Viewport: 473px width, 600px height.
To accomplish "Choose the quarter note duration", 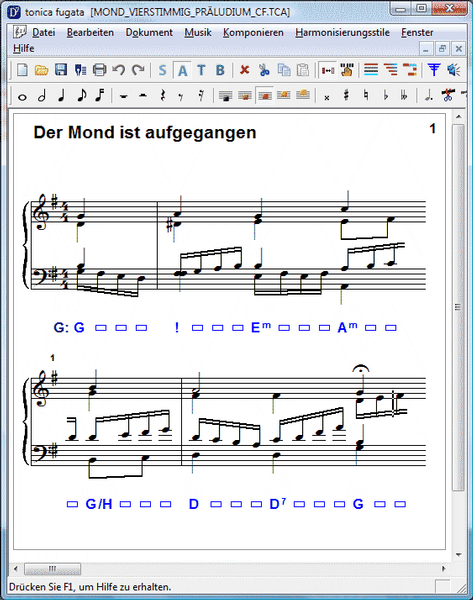I will 61,96.
